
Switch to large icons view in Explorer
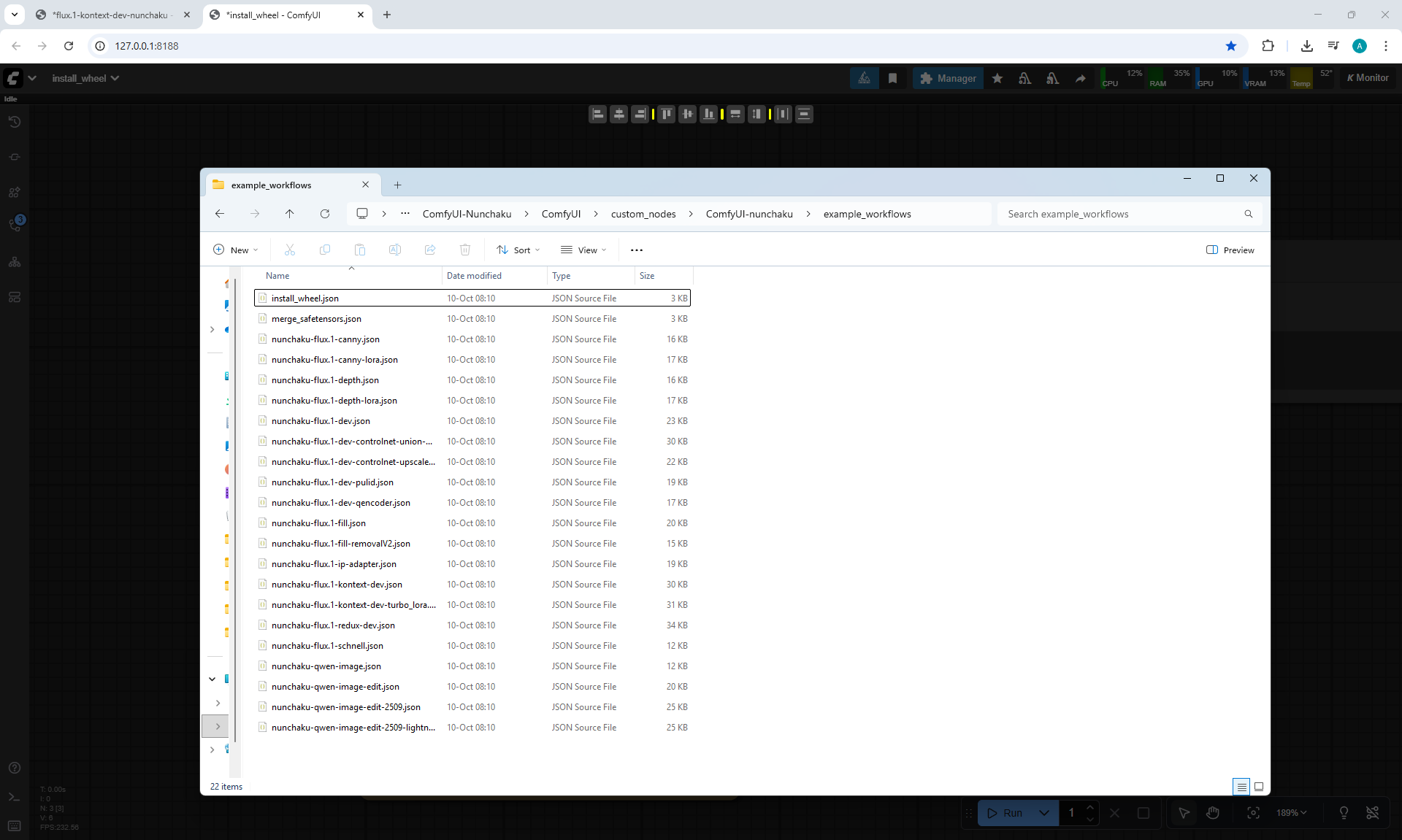point(1259,786)
